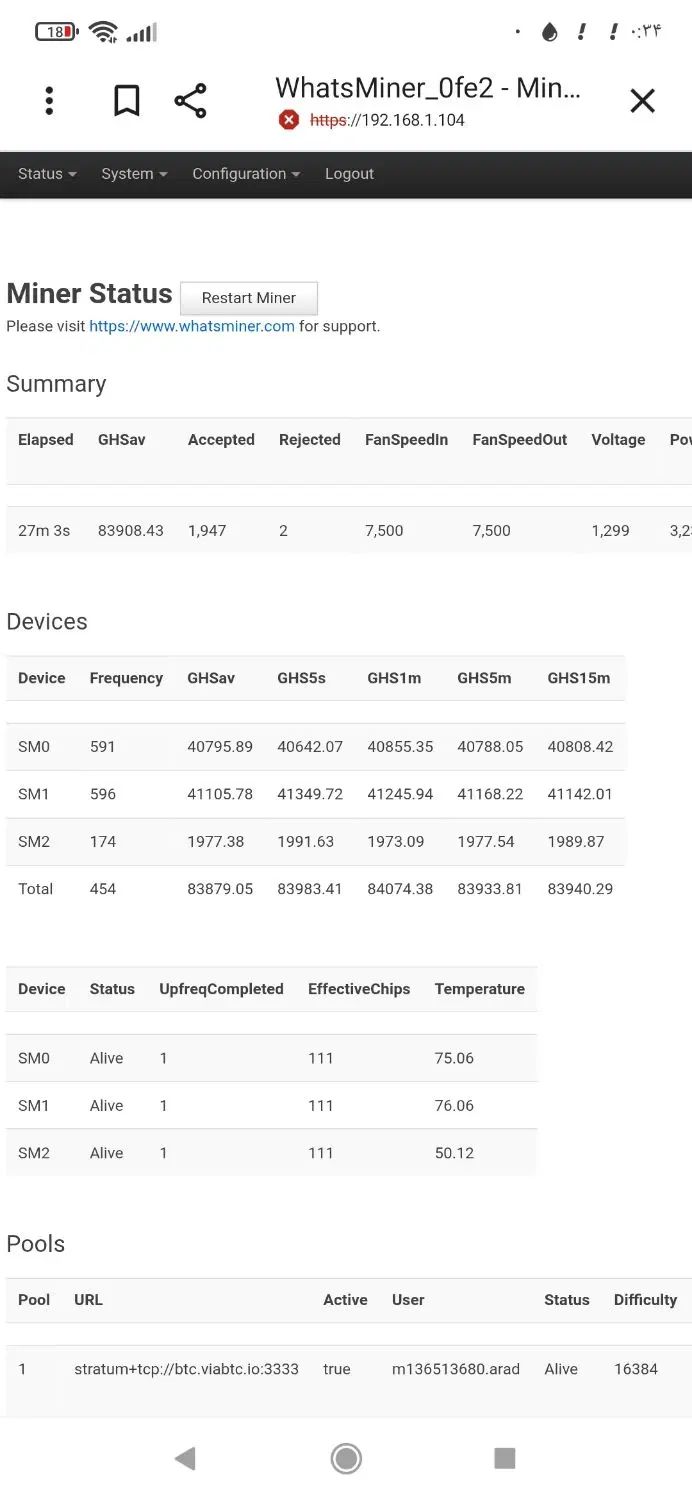692x1500 pixels.
Task: Tap the Android home circle button
Action: coord(346,1458)
